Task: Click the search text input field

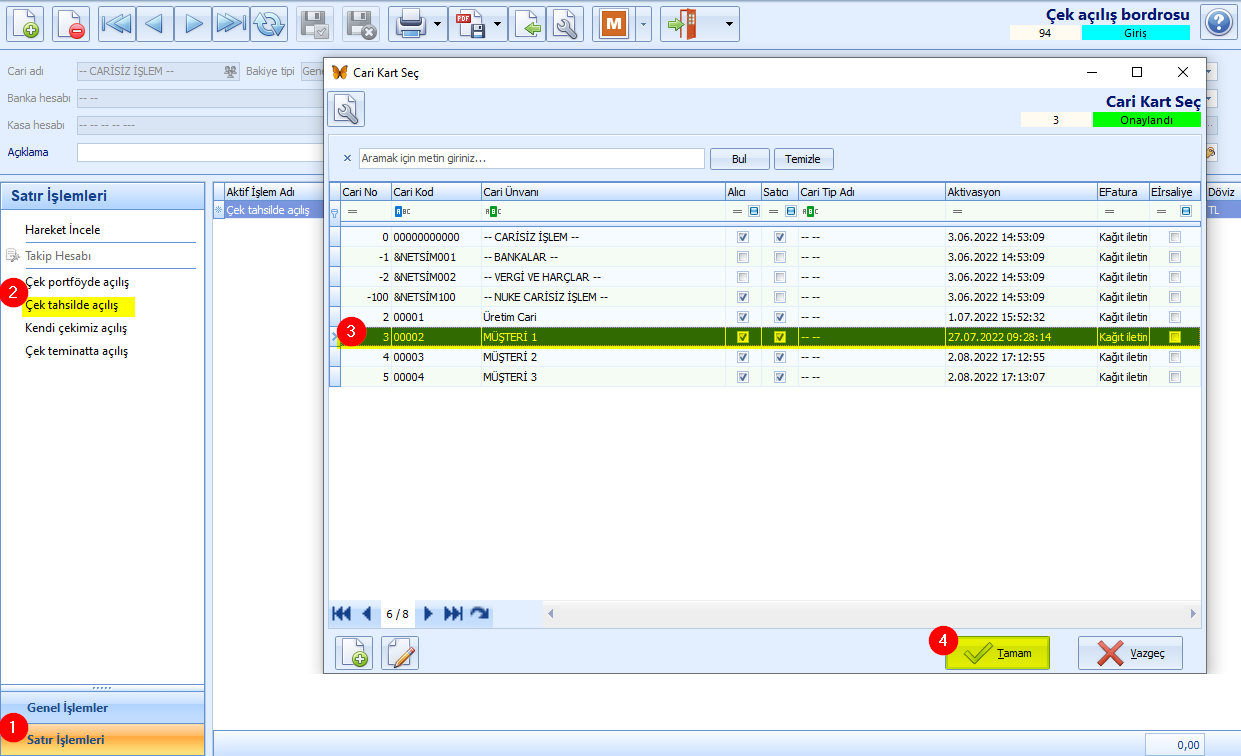Action: 531,159
